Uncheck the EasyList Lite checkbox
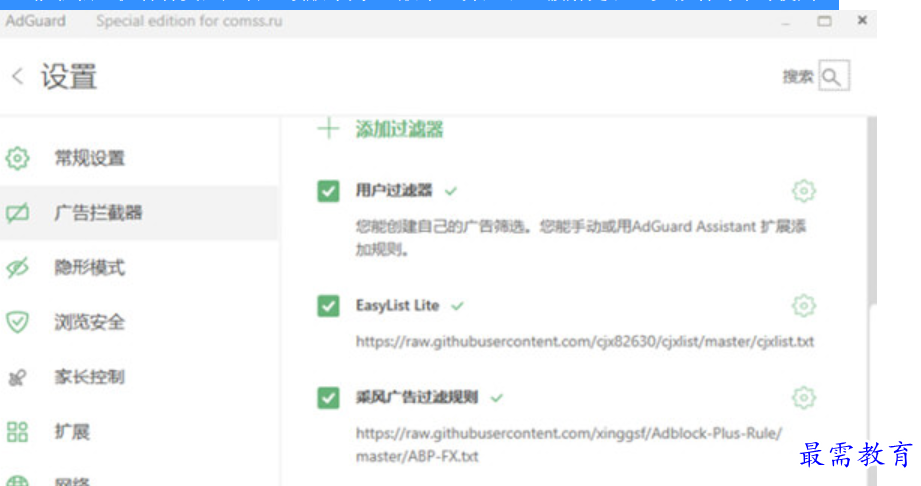 pyautogui.click(x=328, y=306)
